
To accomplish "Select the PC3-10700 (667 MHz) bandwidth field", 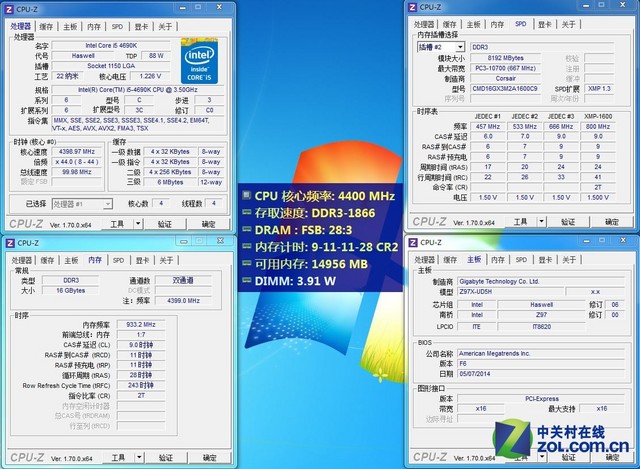I will (x=505, y=68).
